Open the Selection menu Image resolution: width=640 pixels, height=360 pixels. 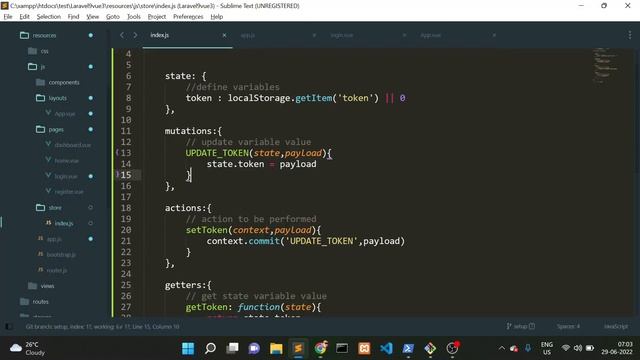[x=49, y=17]
